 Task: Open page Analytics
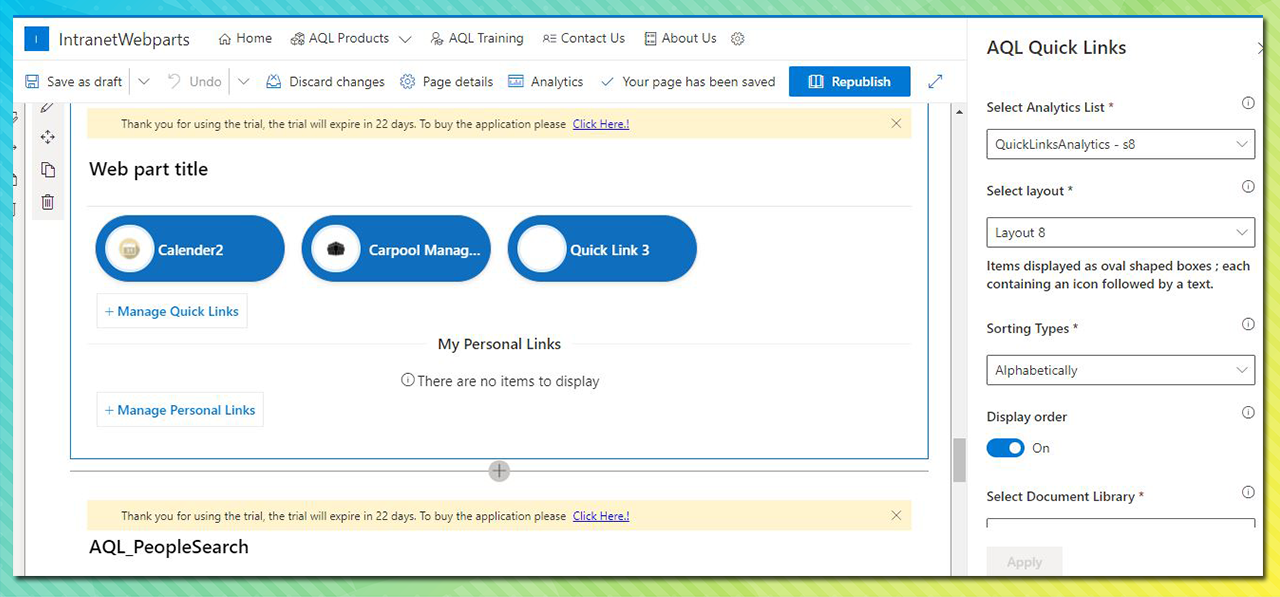click(546, 82)
